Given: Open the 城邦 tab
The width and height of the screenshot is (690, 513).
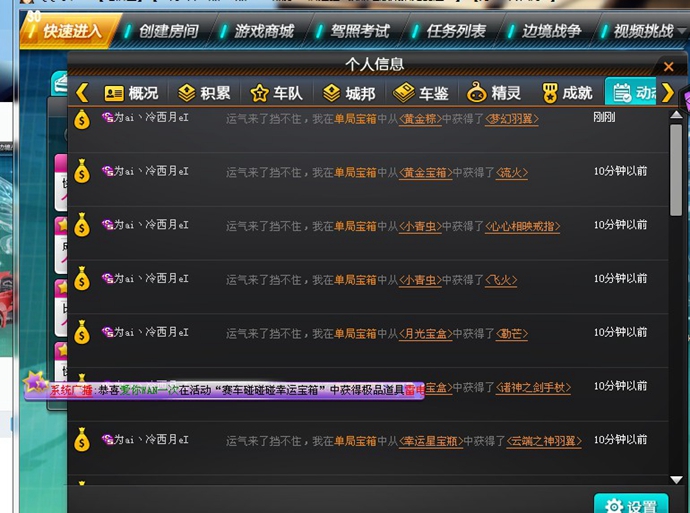Looking at the screenshot, I should click(x=349, y=93).
